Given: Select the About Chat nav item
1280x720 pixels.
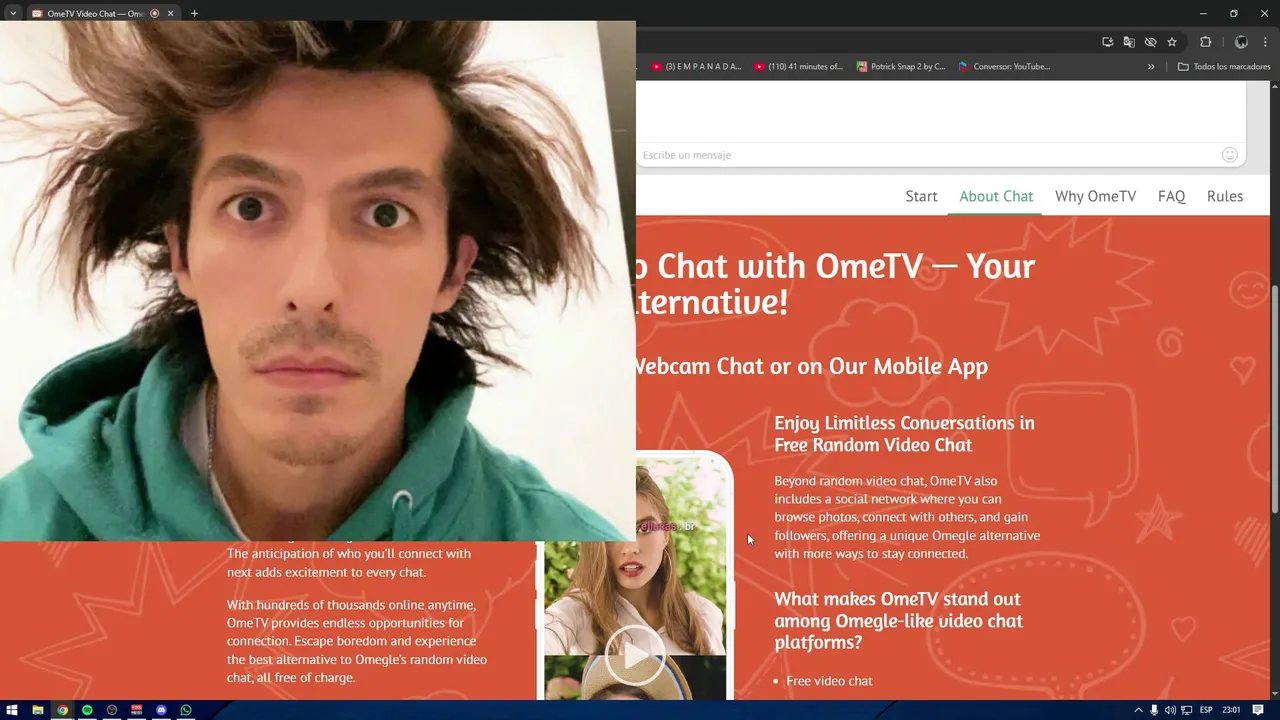Looking at the screenshot, I should click(996, 196).
